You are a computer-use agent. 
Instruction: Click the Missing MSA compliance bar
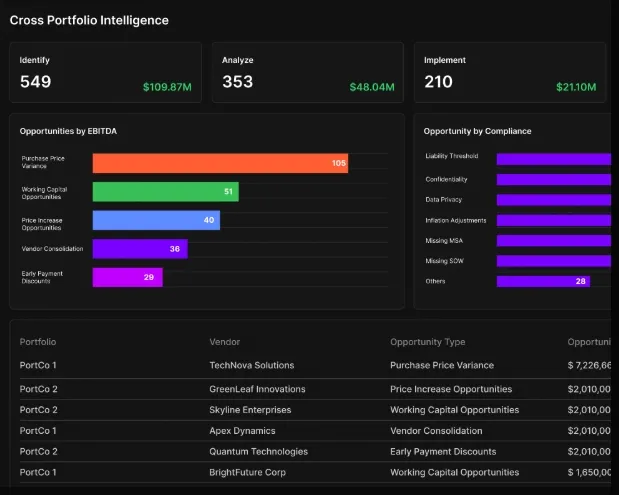point(554,240)
